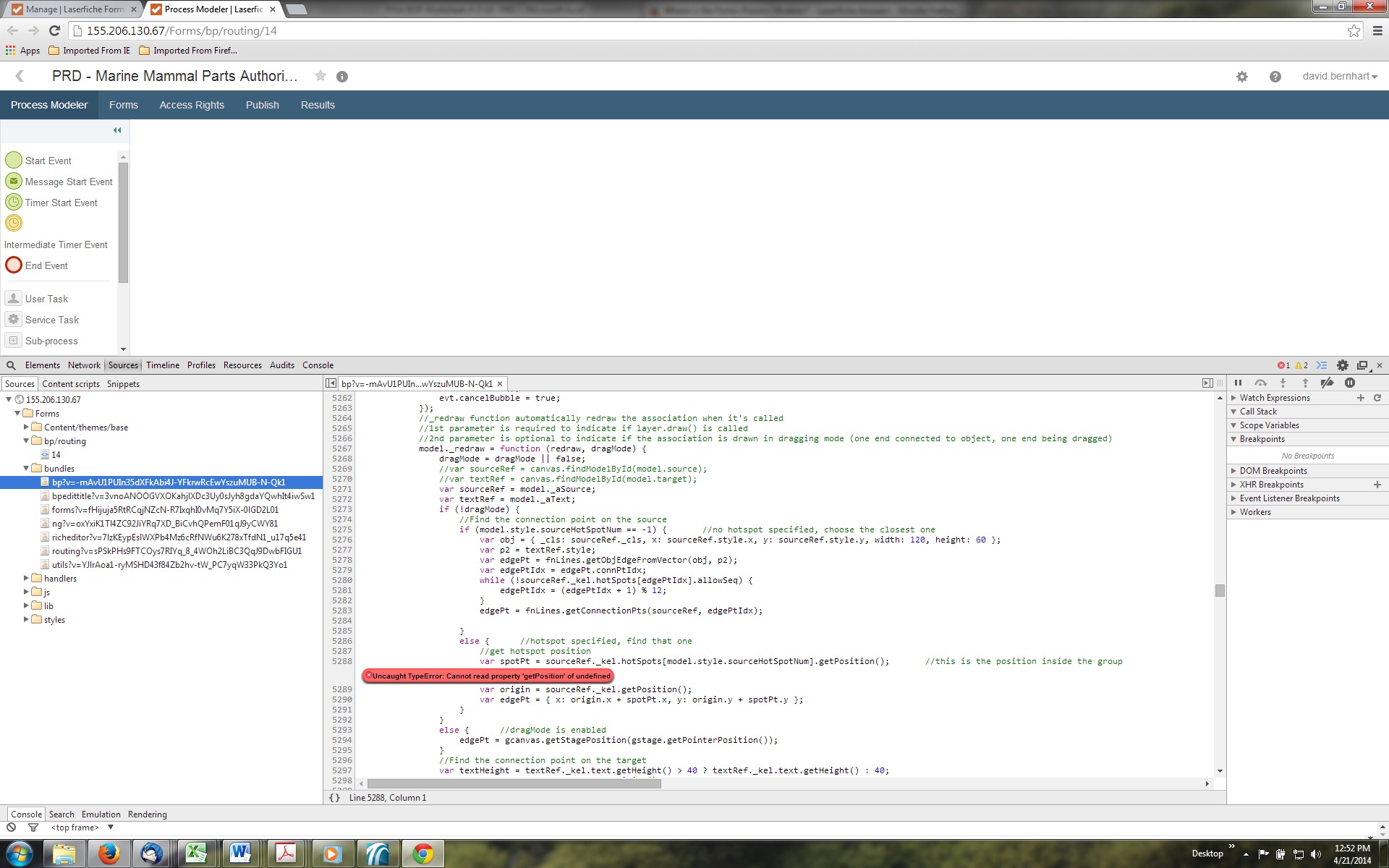Open the Access Rights tab
Image resolution: width=1389 pixels, height=868 pixels.
pos(192,105)
